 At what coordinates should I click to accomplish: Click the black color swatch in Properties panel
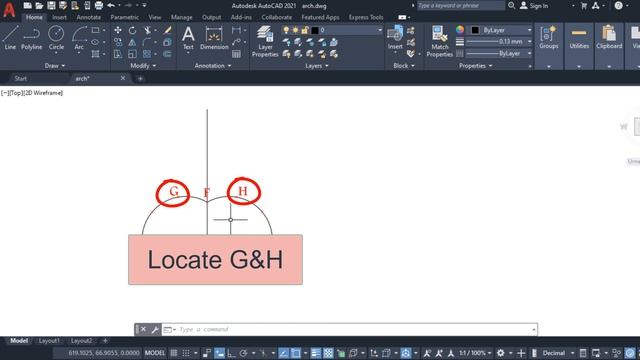pos(475,30)
